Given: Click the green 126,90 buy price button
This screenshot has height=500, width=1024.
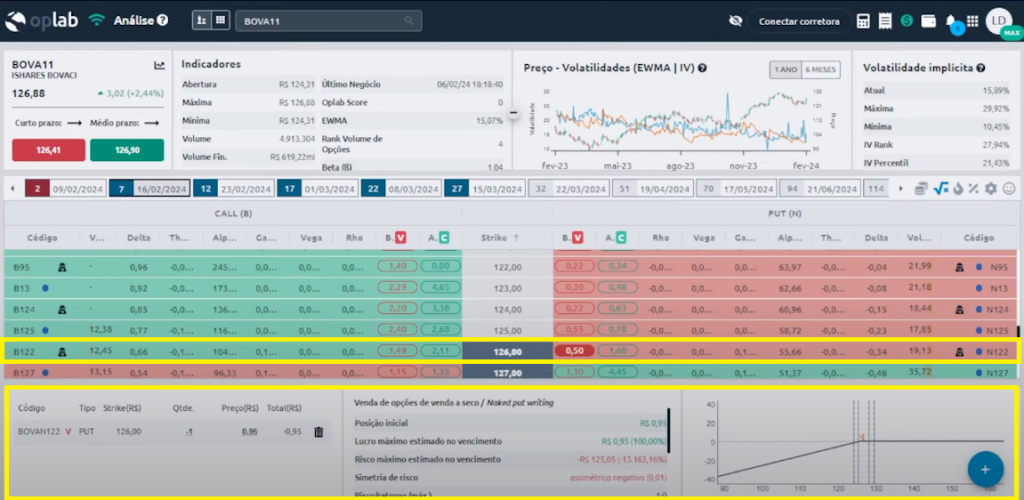Looking at the screenshot, I should click(x=127, y=150).
